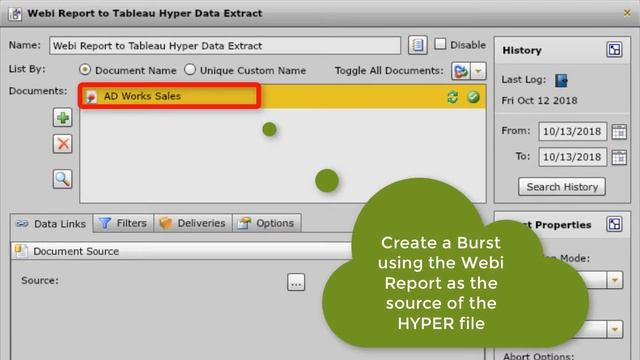The width and height of the screenshot is (640, 360).
Task: Select Unique Custom Name radio option
Action: [190, 69]
